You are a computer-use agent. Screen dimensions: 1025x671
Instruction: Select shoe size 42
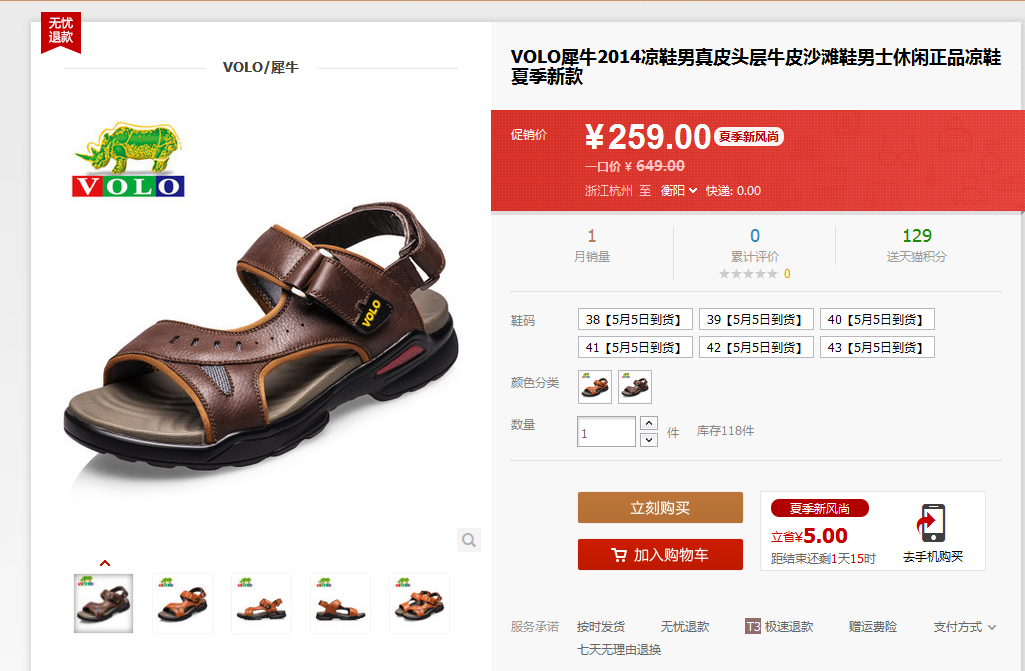click(756, 347)
